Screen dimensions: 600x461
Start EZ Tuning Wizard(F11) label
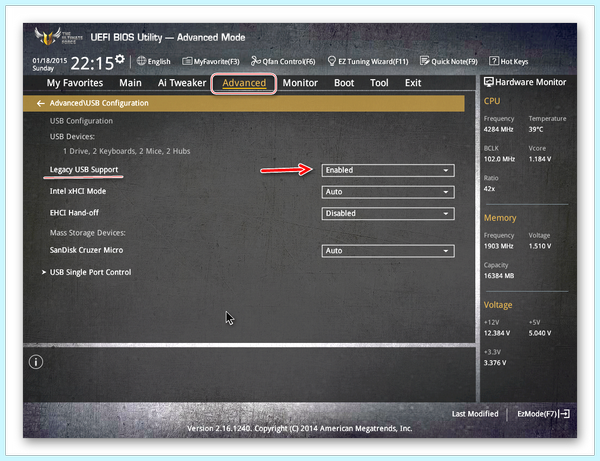(373, 62)
